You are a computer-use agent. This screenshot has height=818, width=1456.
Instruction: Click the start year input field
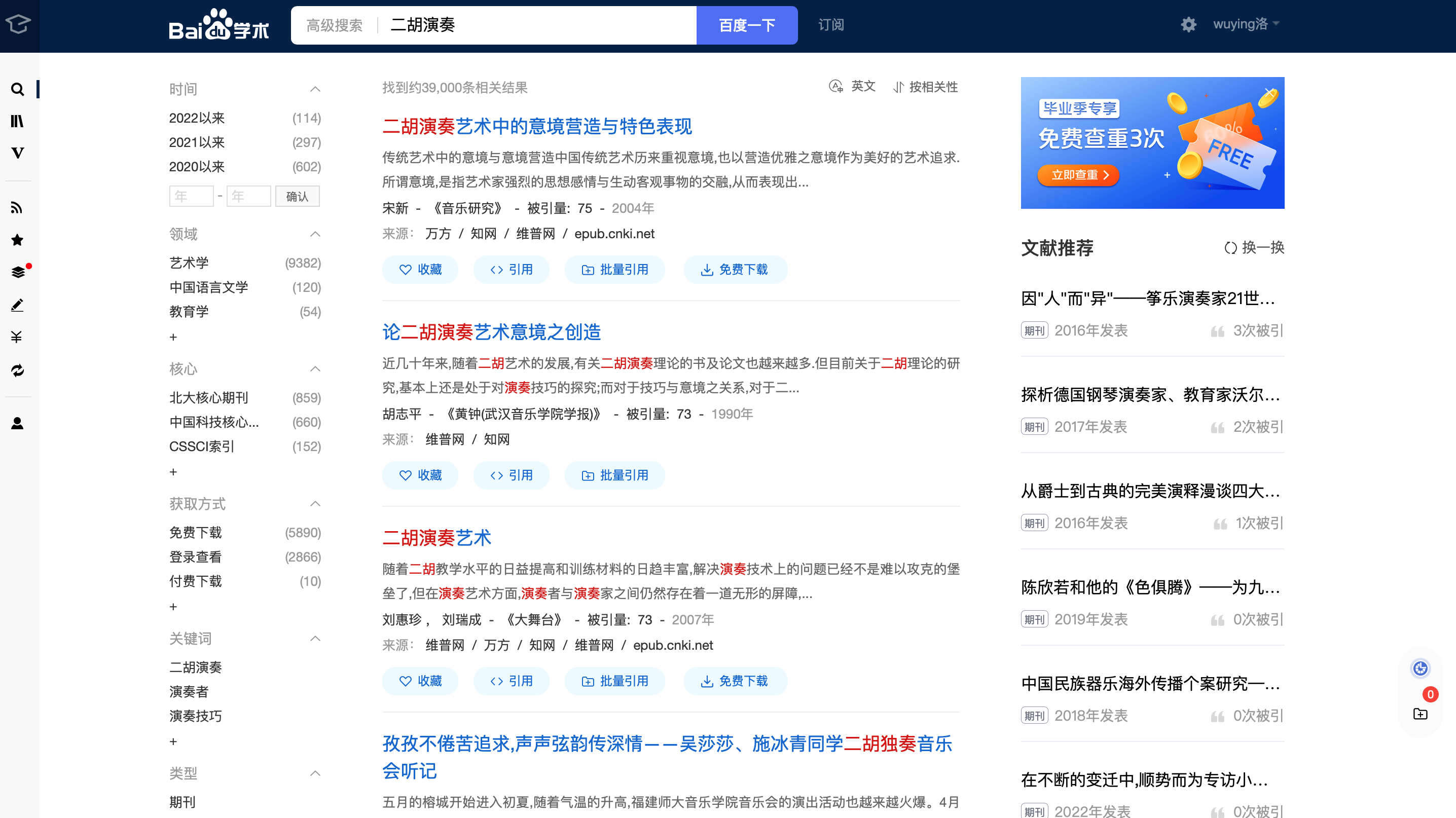pyautogui.click(x=191, y=196)
